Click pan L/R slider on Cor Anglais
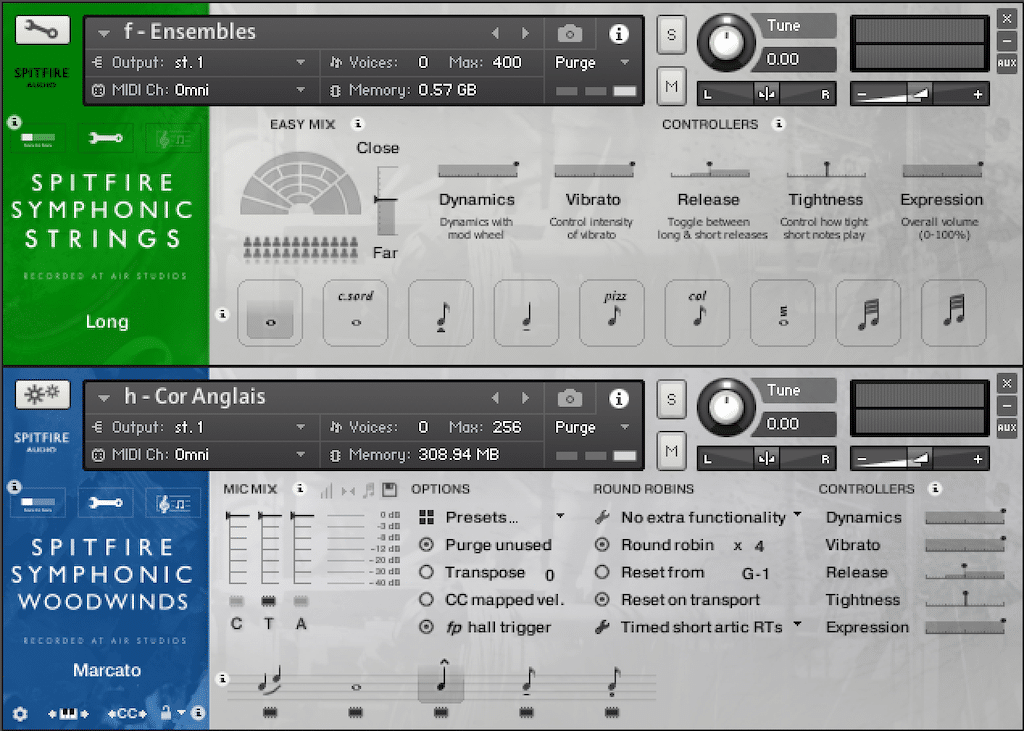1024x731 pixels. [766, 459]
